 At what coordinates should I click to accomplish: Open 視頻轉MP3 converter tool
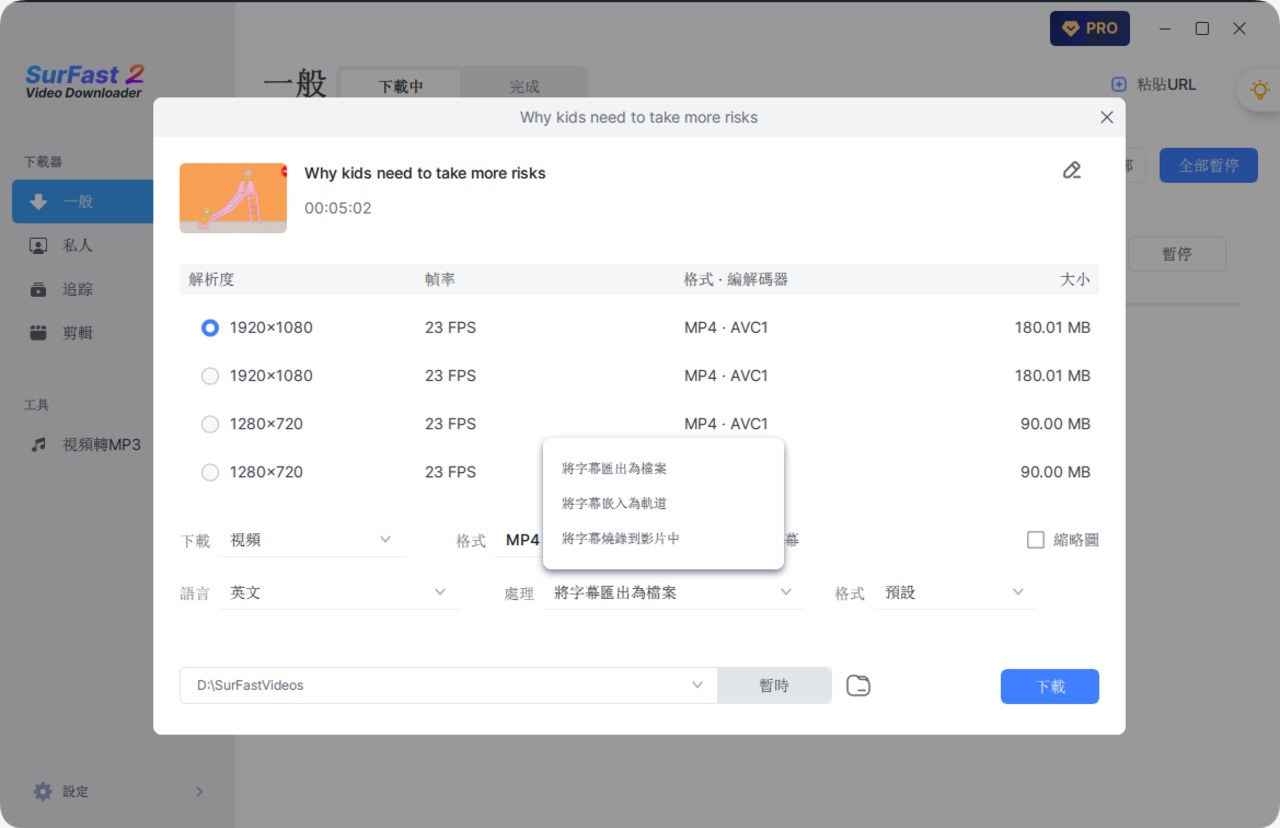[100, 445]
